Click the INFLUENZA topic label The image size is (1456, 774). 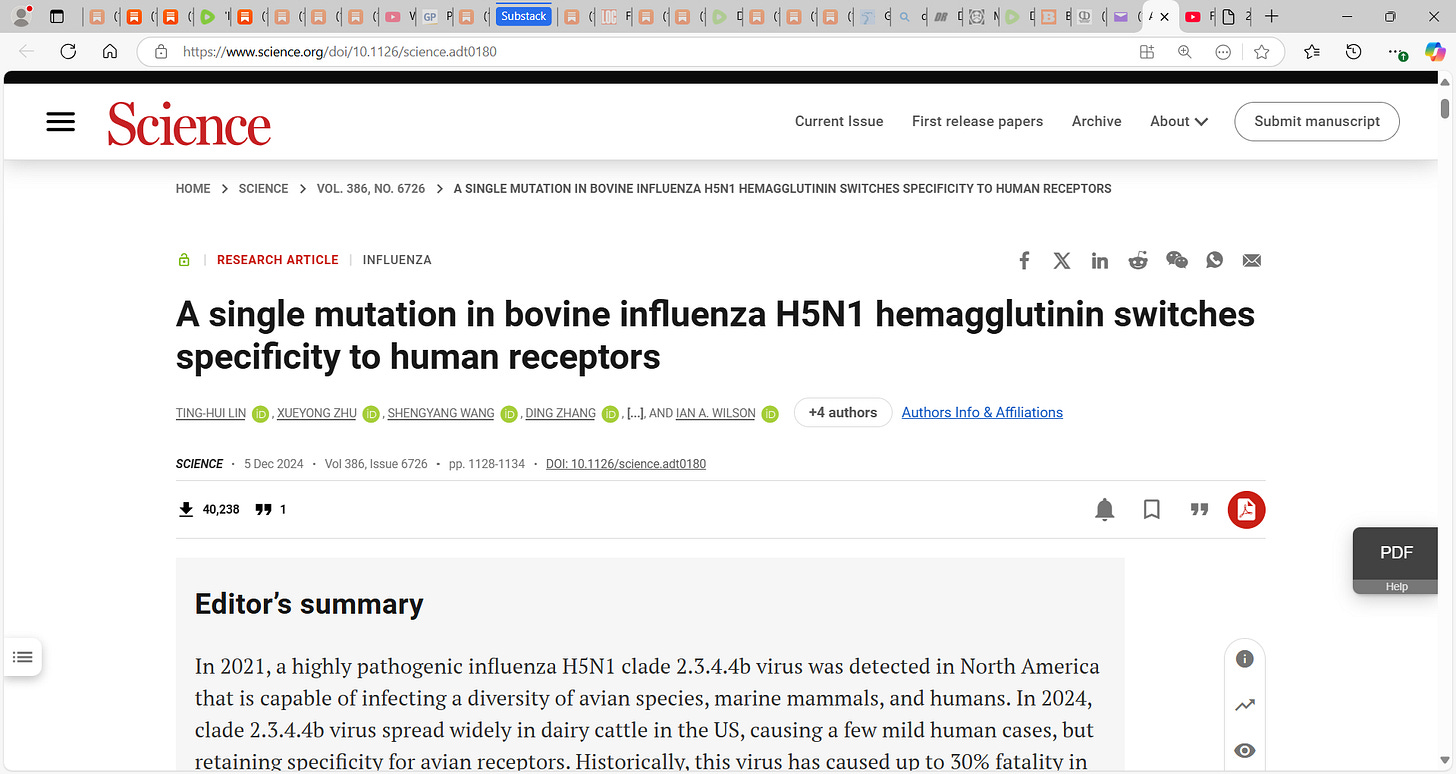(397, 260)
